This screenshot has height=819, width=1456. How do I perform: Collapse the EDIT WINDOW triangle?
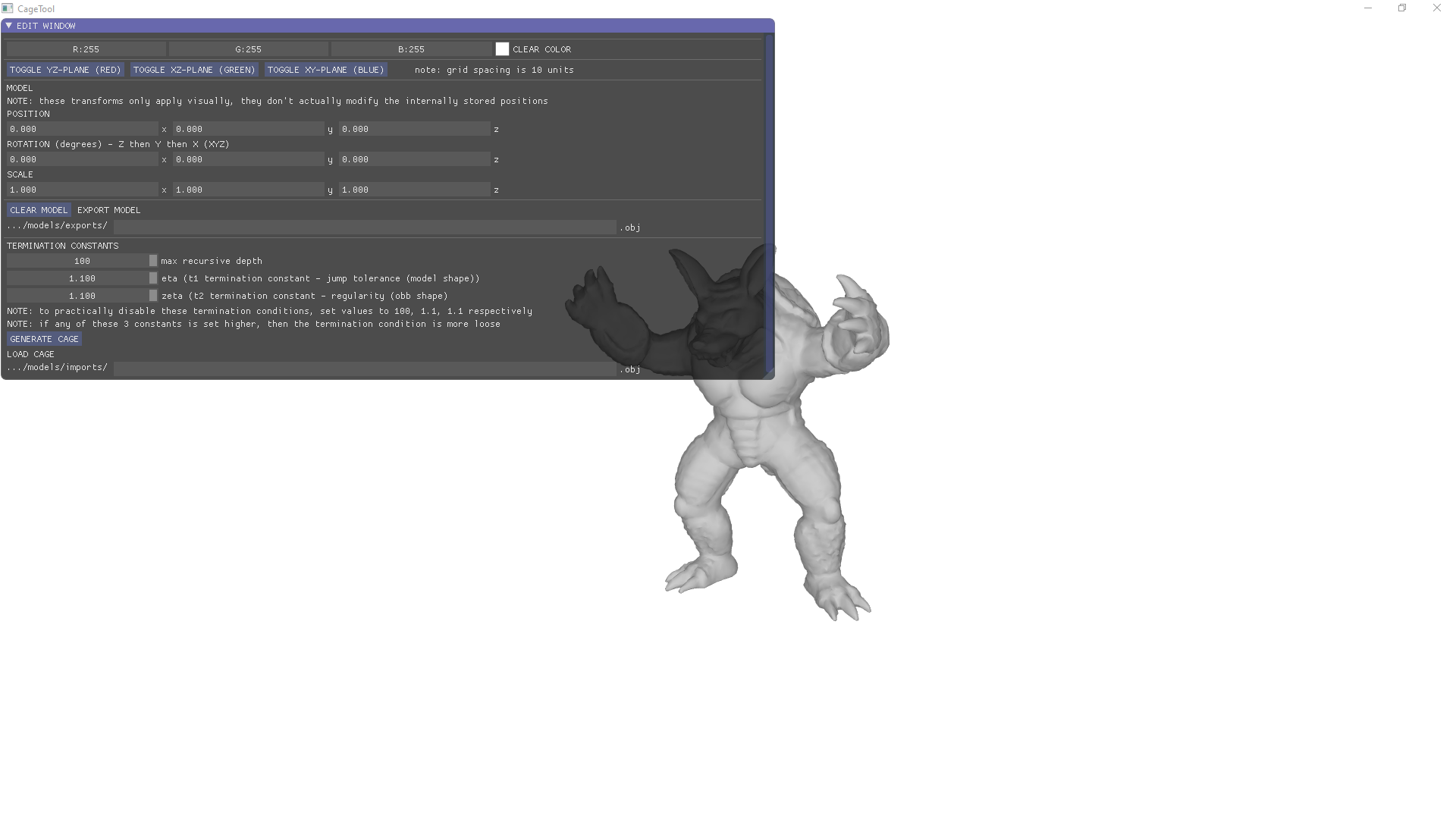(x=8, y=26)
